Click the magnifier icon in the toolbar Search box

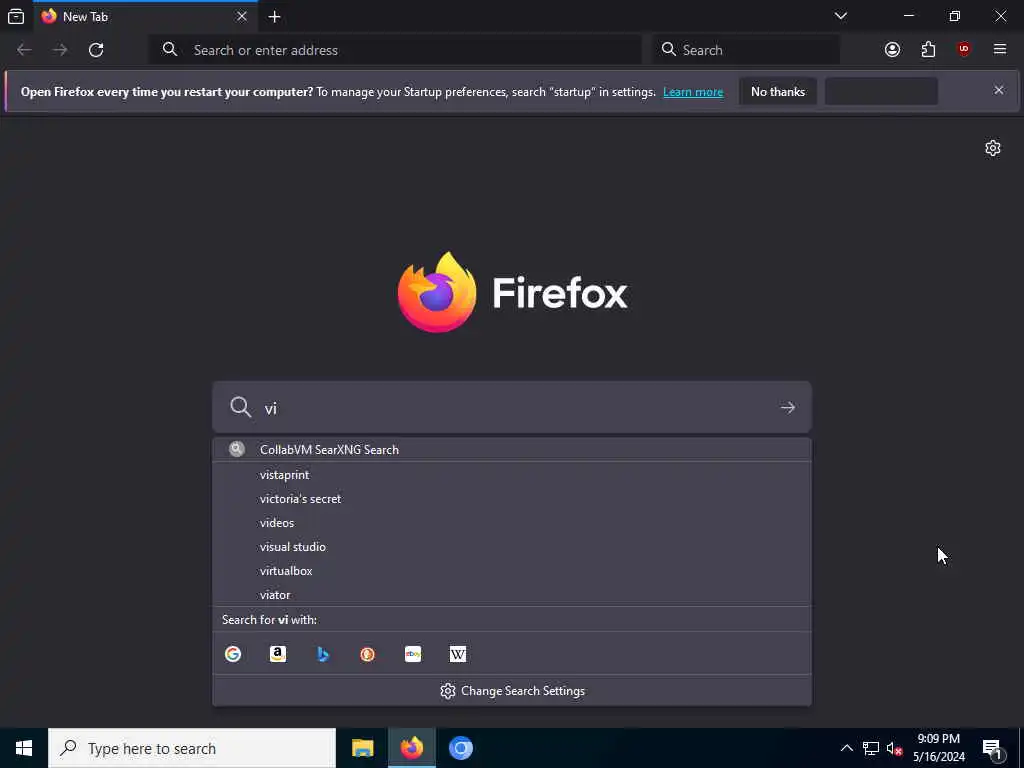(668, 50)
